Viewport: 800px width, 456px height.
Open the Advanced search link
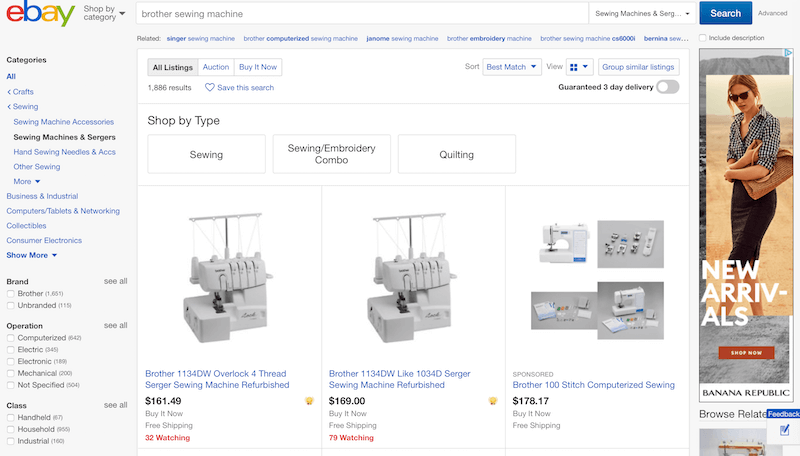tap(772, 13)
